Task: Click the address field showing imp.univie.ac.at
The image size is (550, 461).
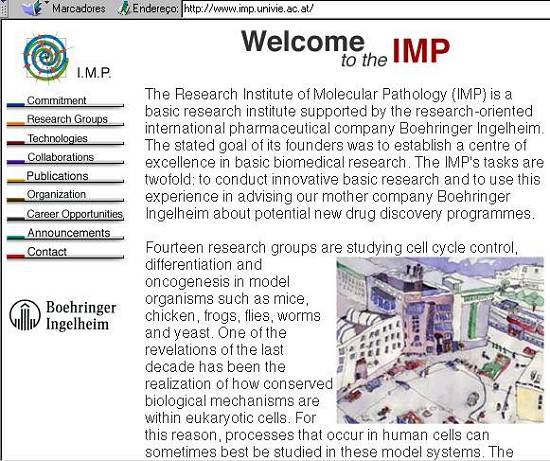Action: [x=365, y=9]
